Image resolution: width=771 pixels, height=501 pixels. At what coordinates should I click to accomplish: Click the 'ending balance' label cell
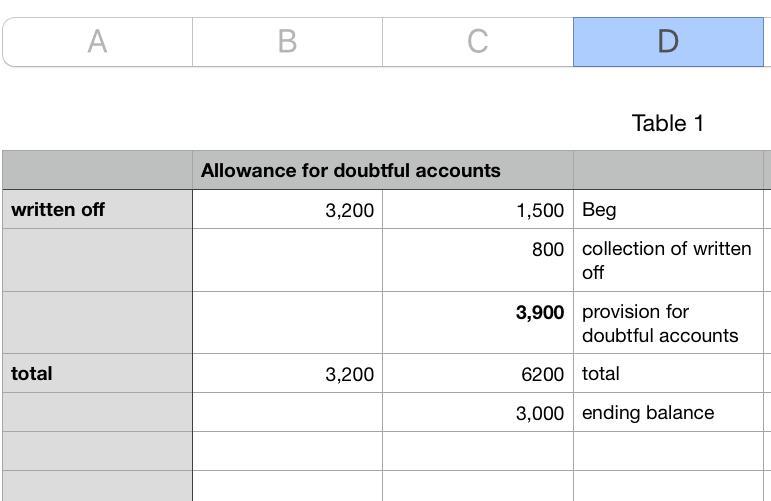point(667,412)
